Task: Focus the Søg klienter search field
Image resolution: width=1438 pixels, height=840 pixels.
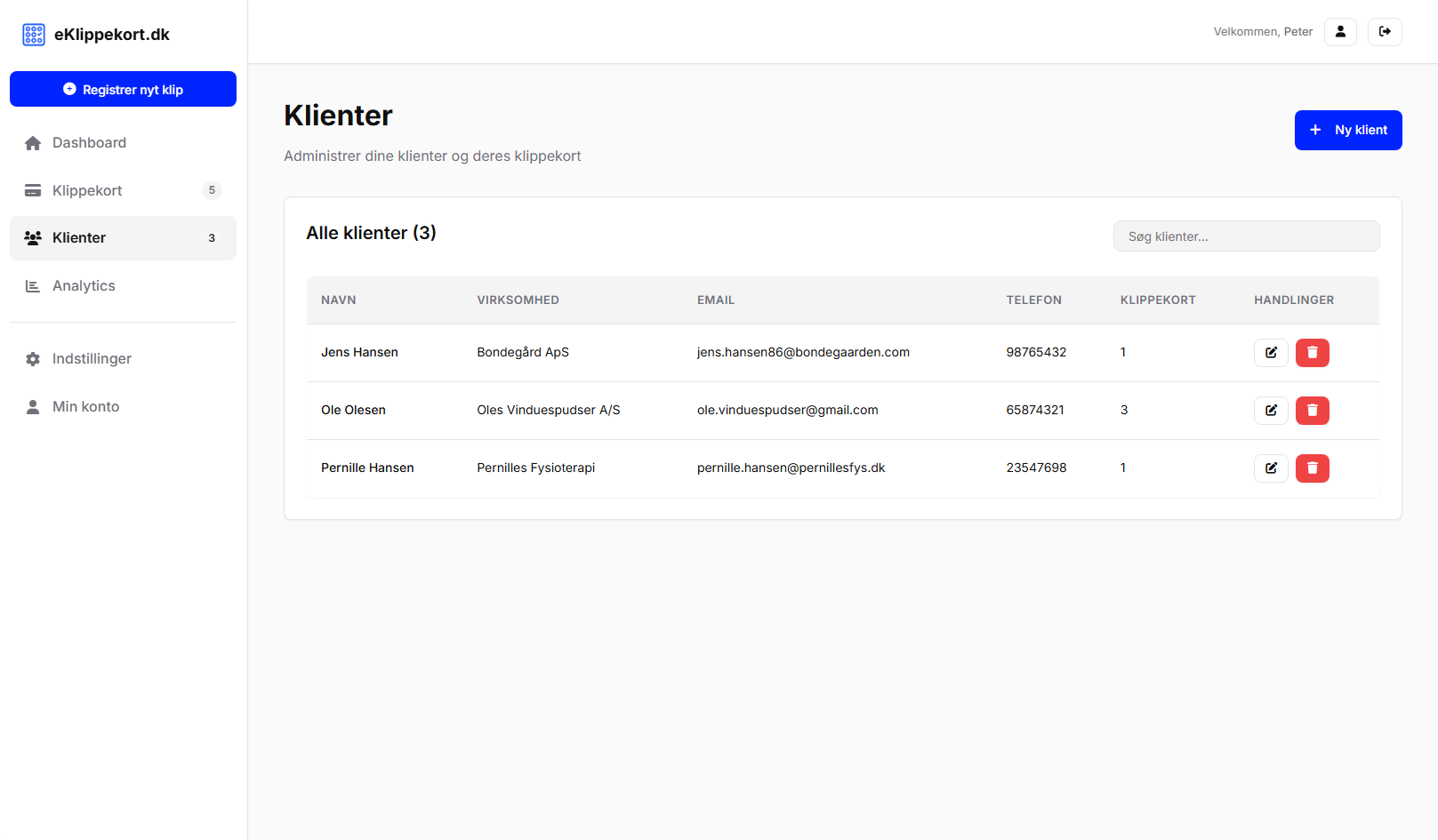Action: coord(1246,236)
